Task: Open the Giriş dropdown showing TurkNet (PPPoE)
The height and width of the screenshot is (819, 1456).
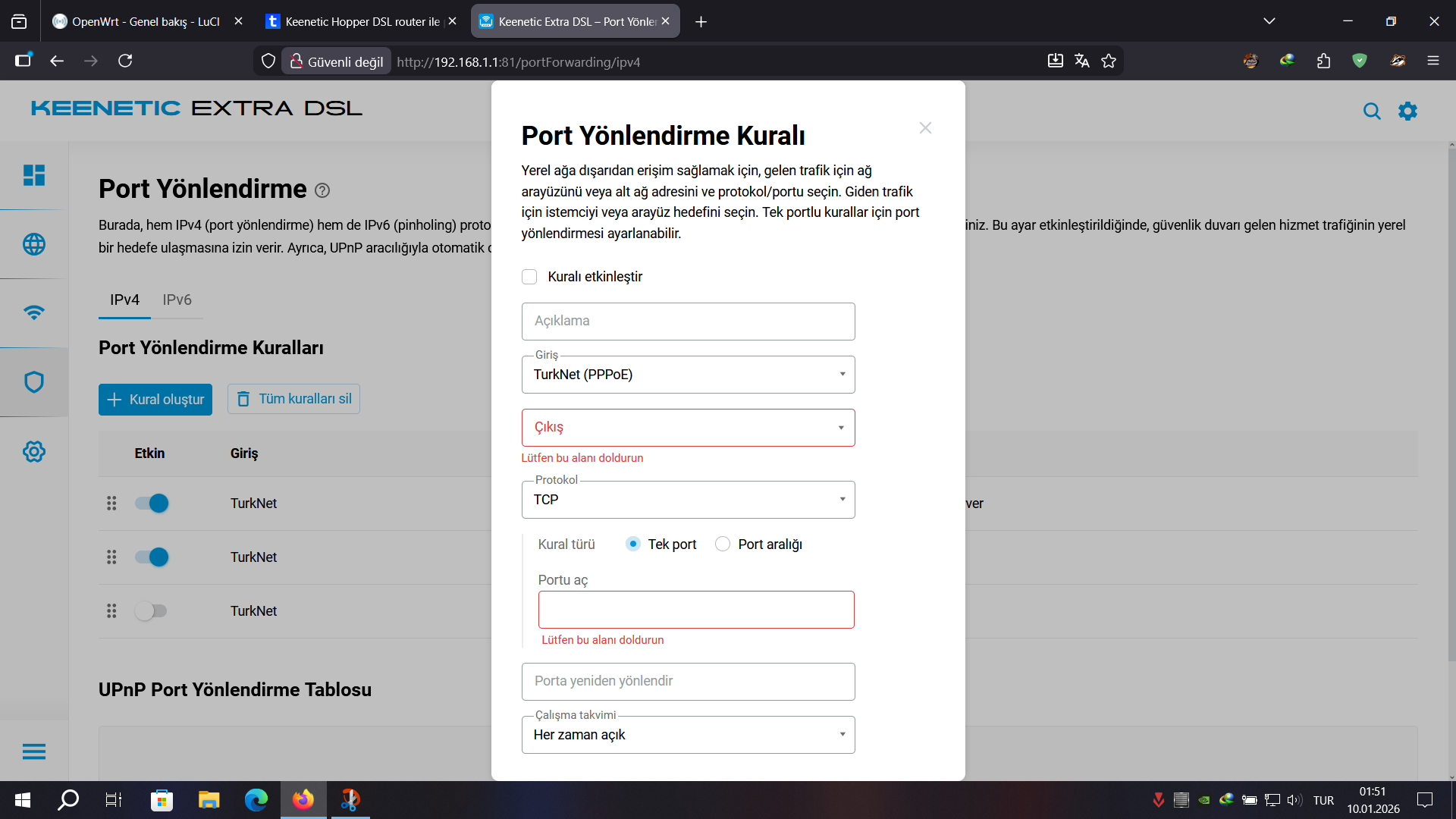Action: click(689, 375)
